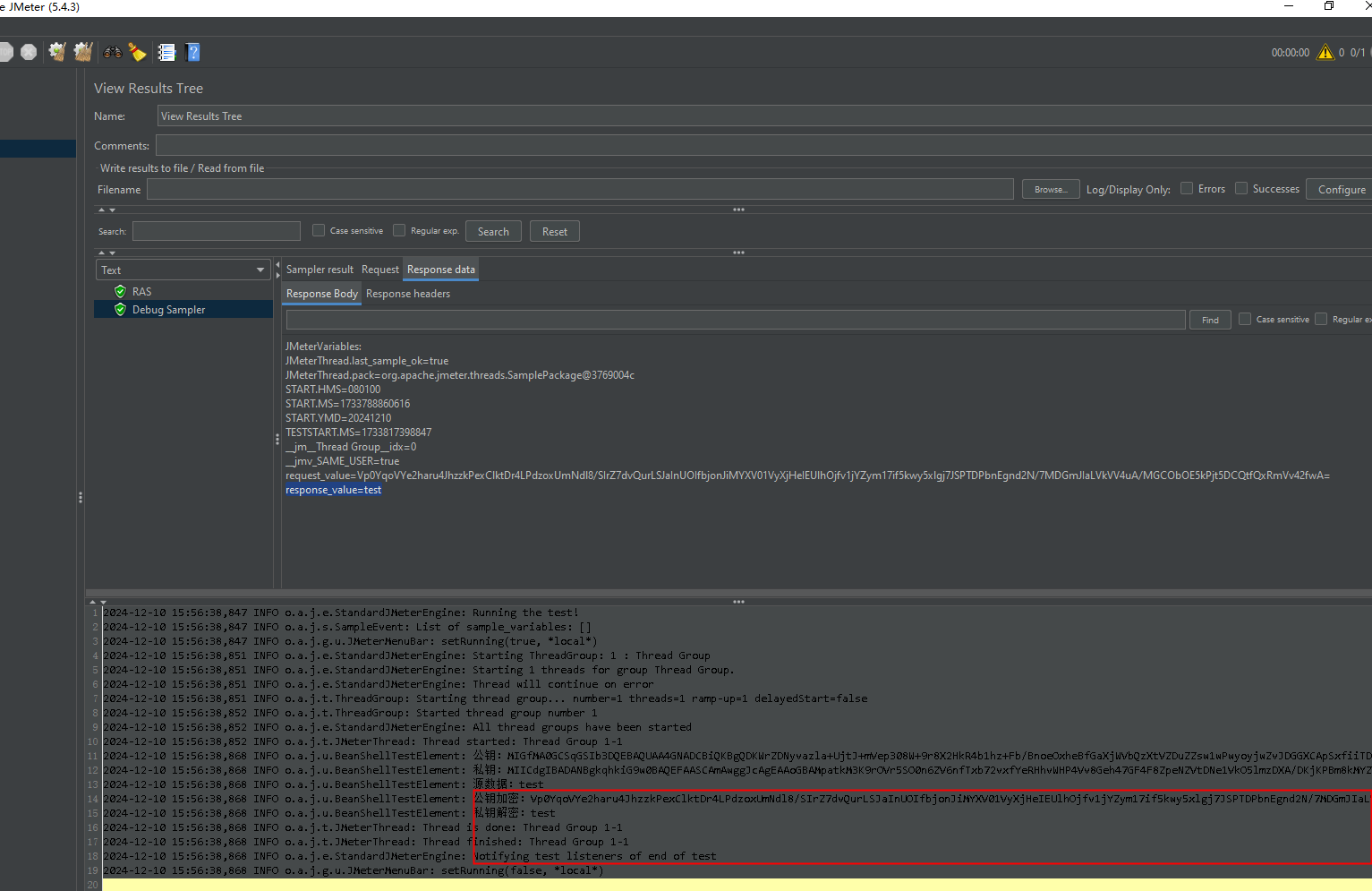Click the START.HMS=080100 line
This screenshot has width=1372, height=891.
click(333, 390)
